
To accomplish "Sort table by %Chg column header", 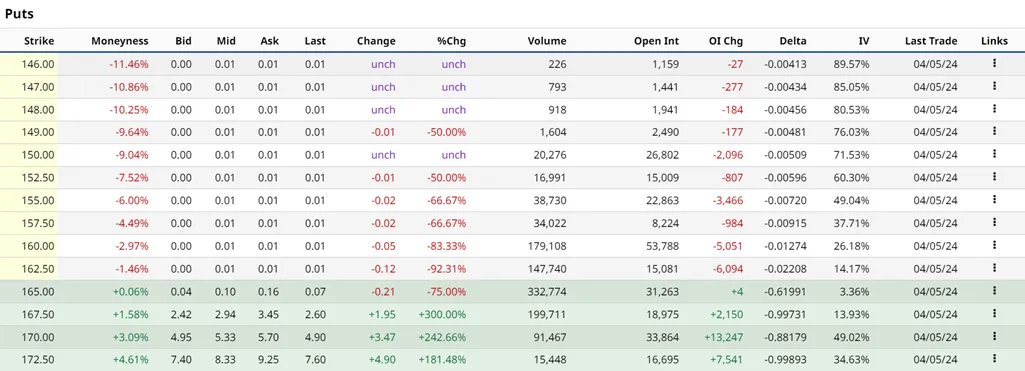I will 452,40.
